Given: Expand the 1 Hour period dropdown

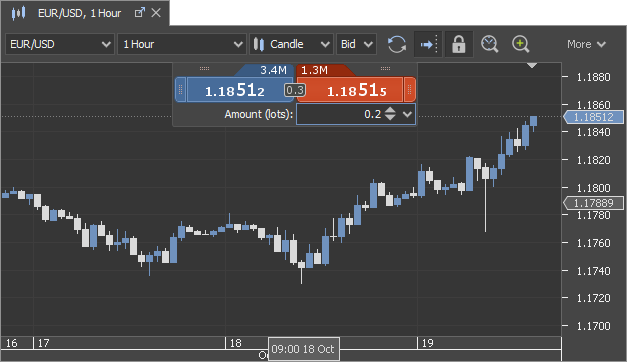Looking at the screenshot, I should [x=182, y=44].
